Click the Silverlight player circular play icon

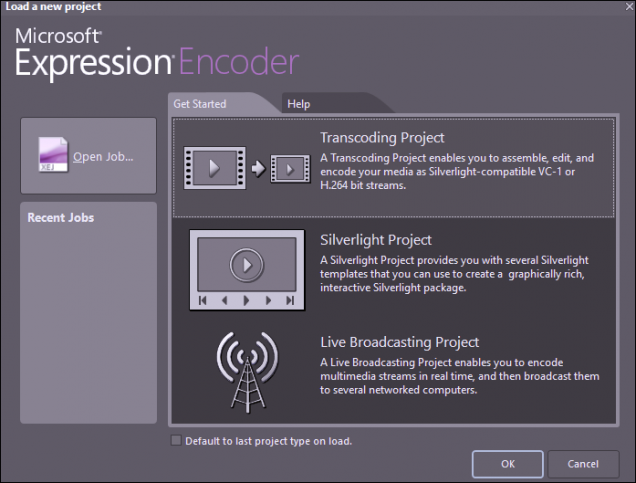[x=247, y=265]
